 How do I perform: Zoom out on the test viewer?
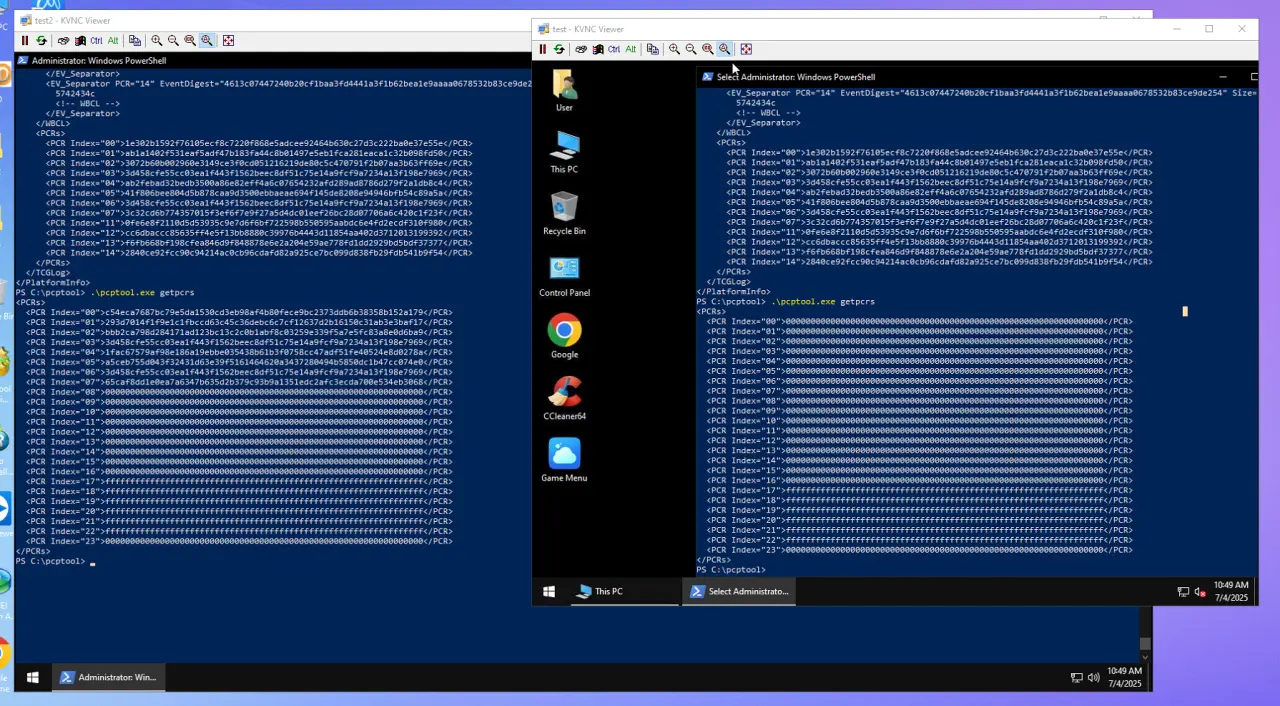690,49
